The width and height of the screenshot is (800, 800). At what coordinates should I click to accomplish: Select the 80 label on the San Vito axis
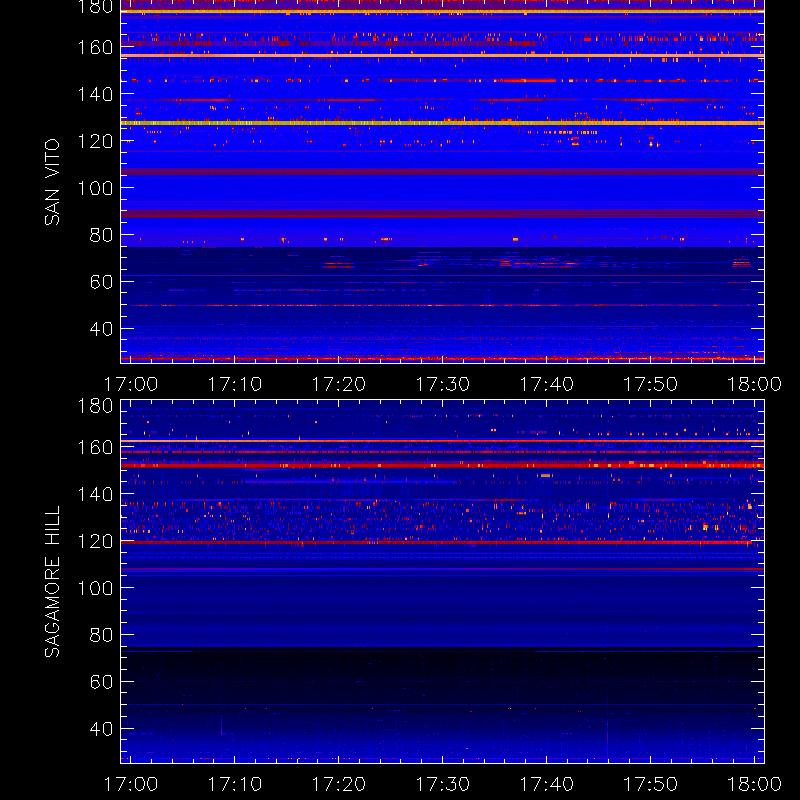coord(101,235)
